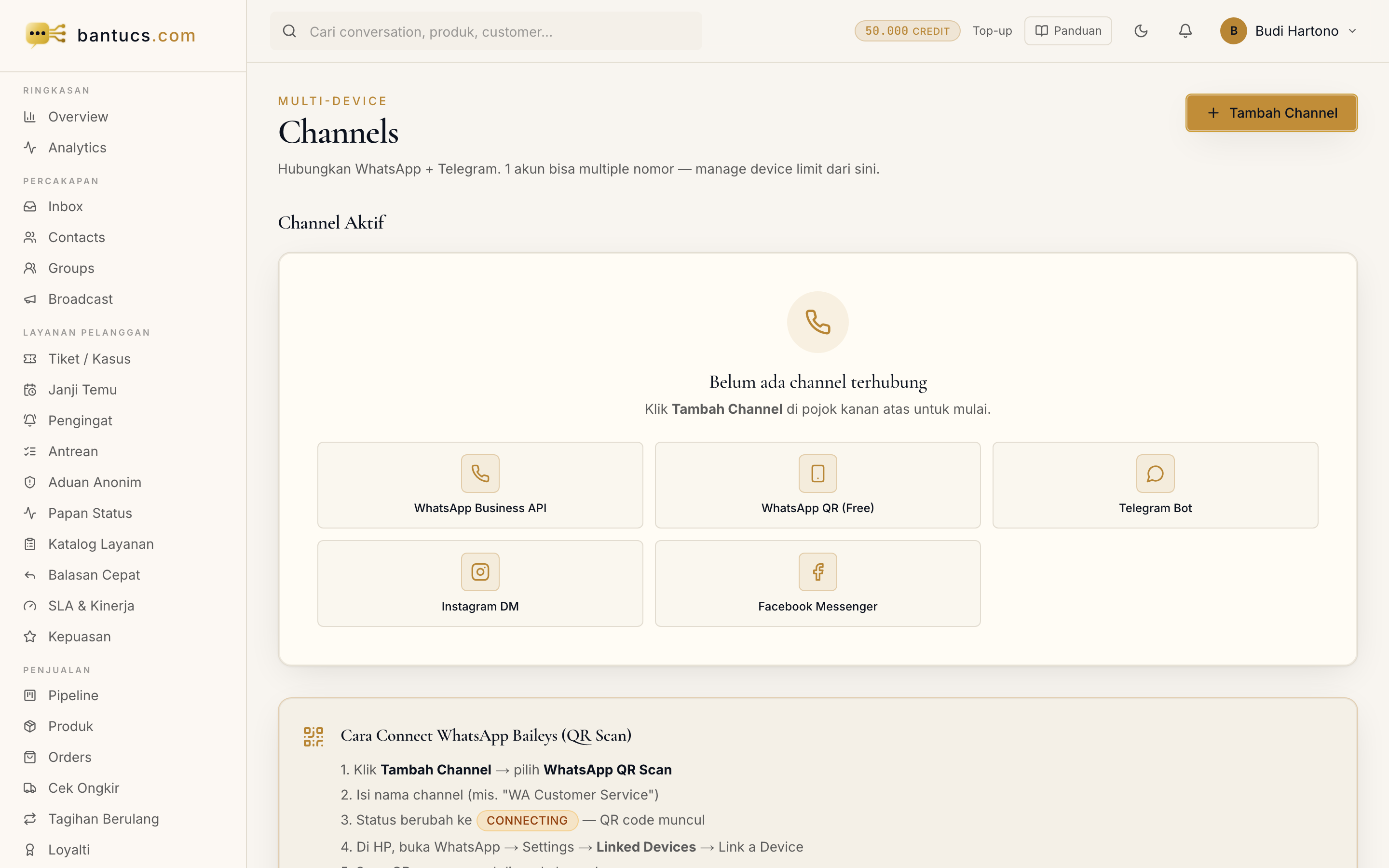Choose the WhatsApp Business API card

[x=480, y=485]
